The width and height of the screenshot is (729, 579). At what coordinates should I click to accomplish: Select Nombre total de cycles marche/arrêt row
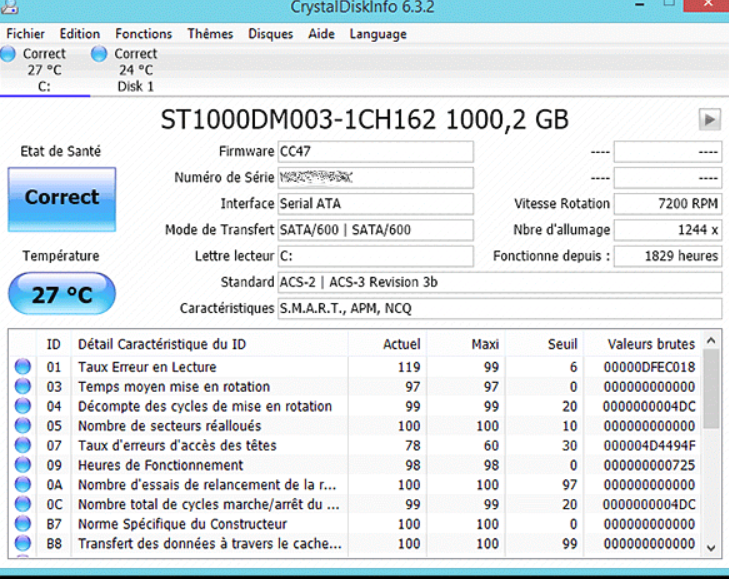click(355, 504)
